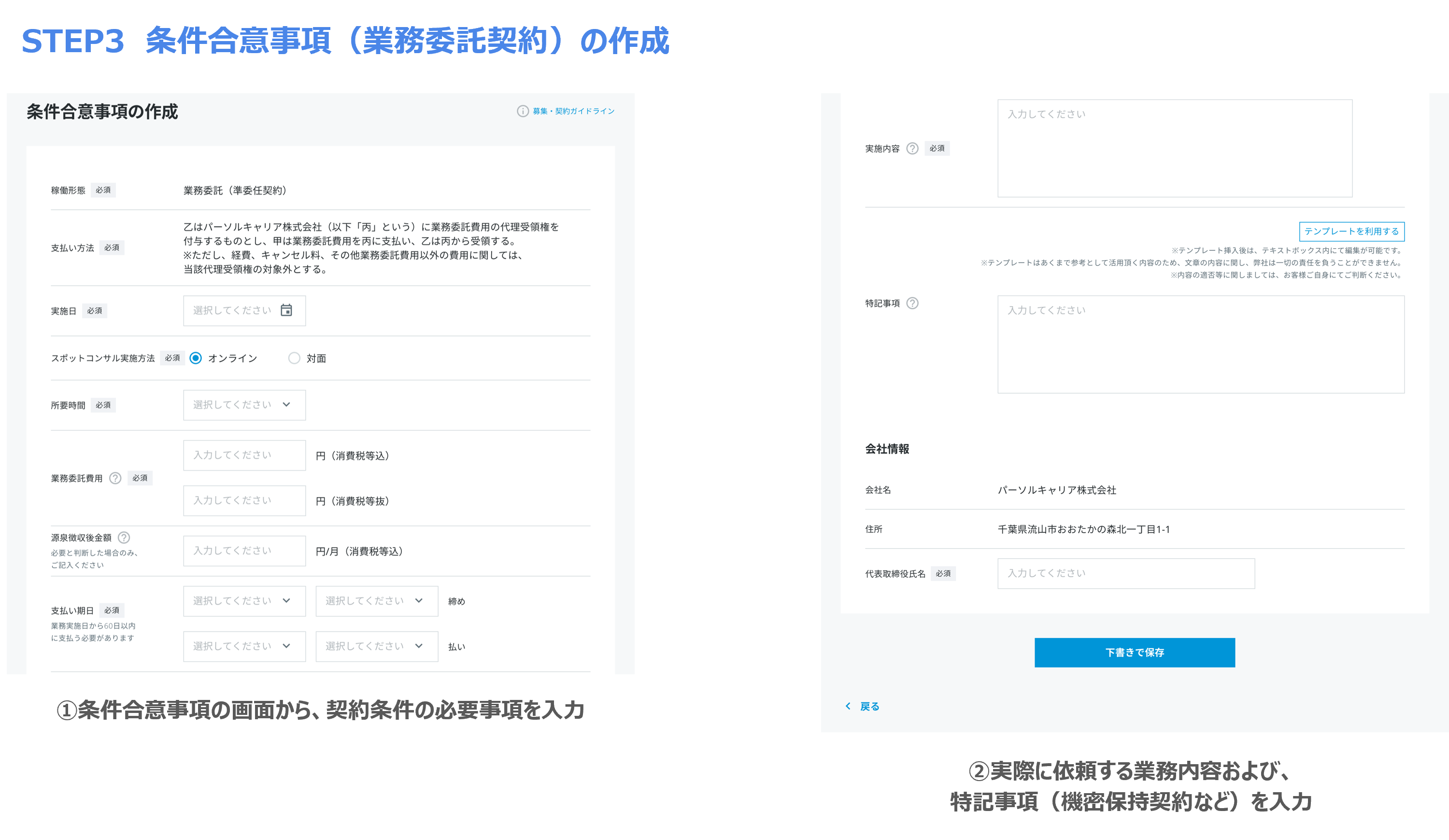Select the 対面 radio button
Viewport: 1449px width, 840px height.
294,358
